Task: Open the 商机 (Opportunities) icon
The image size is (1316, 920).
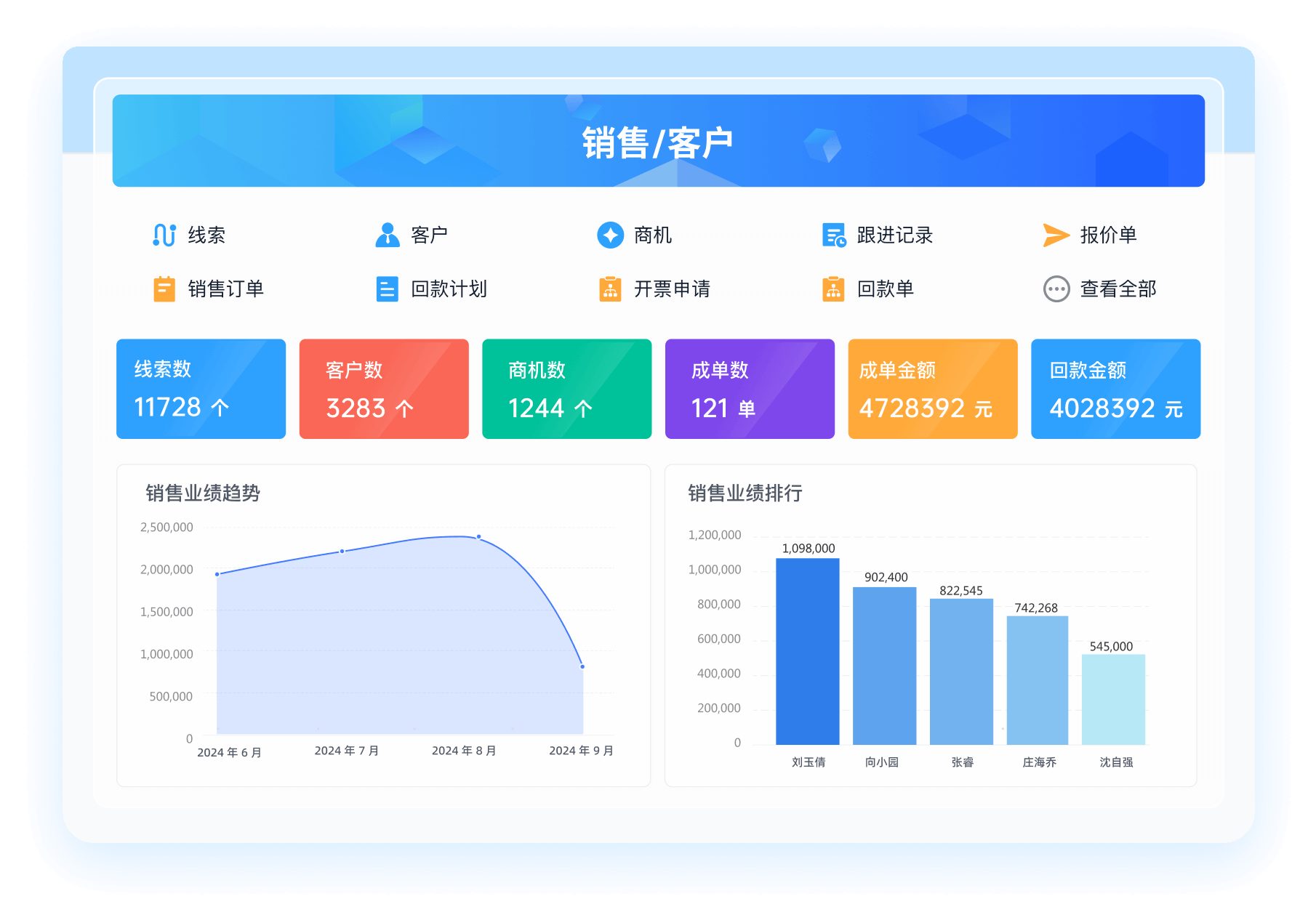Action: (x=610, y=234)
